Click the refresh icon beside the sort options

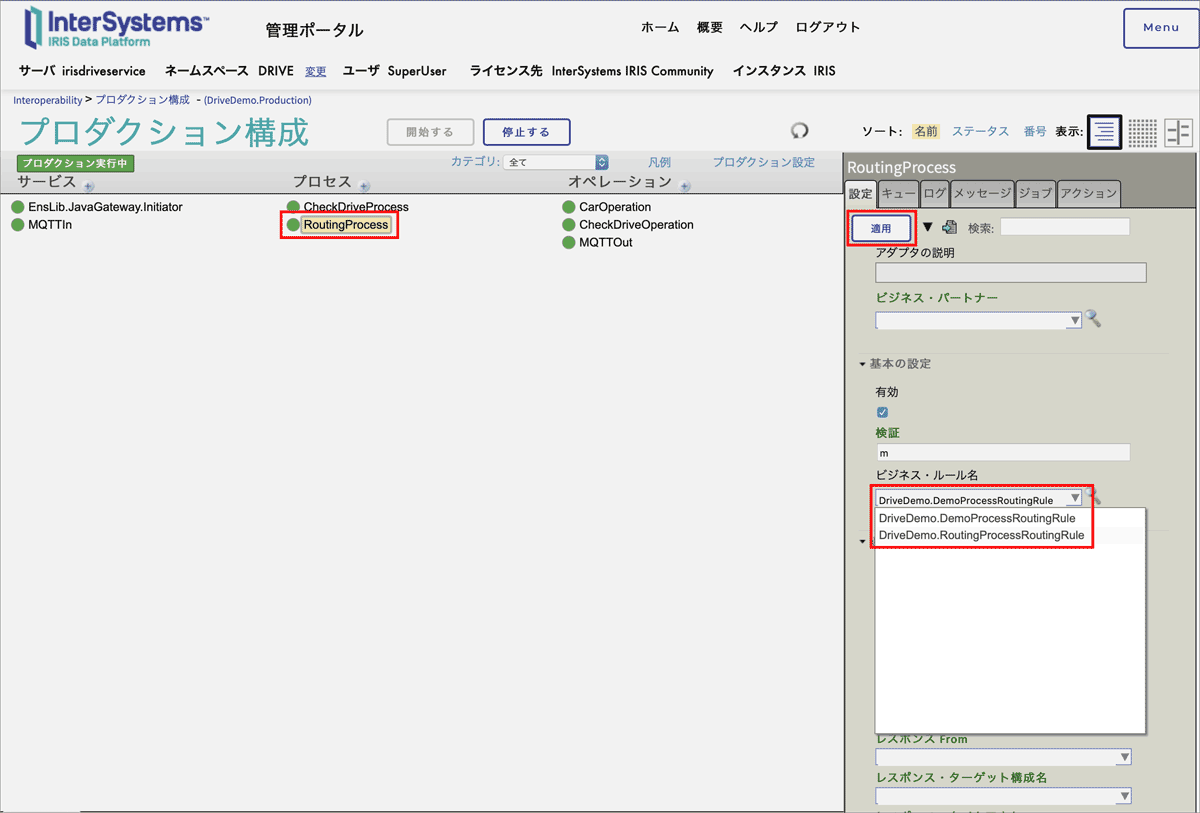(799, 131)
